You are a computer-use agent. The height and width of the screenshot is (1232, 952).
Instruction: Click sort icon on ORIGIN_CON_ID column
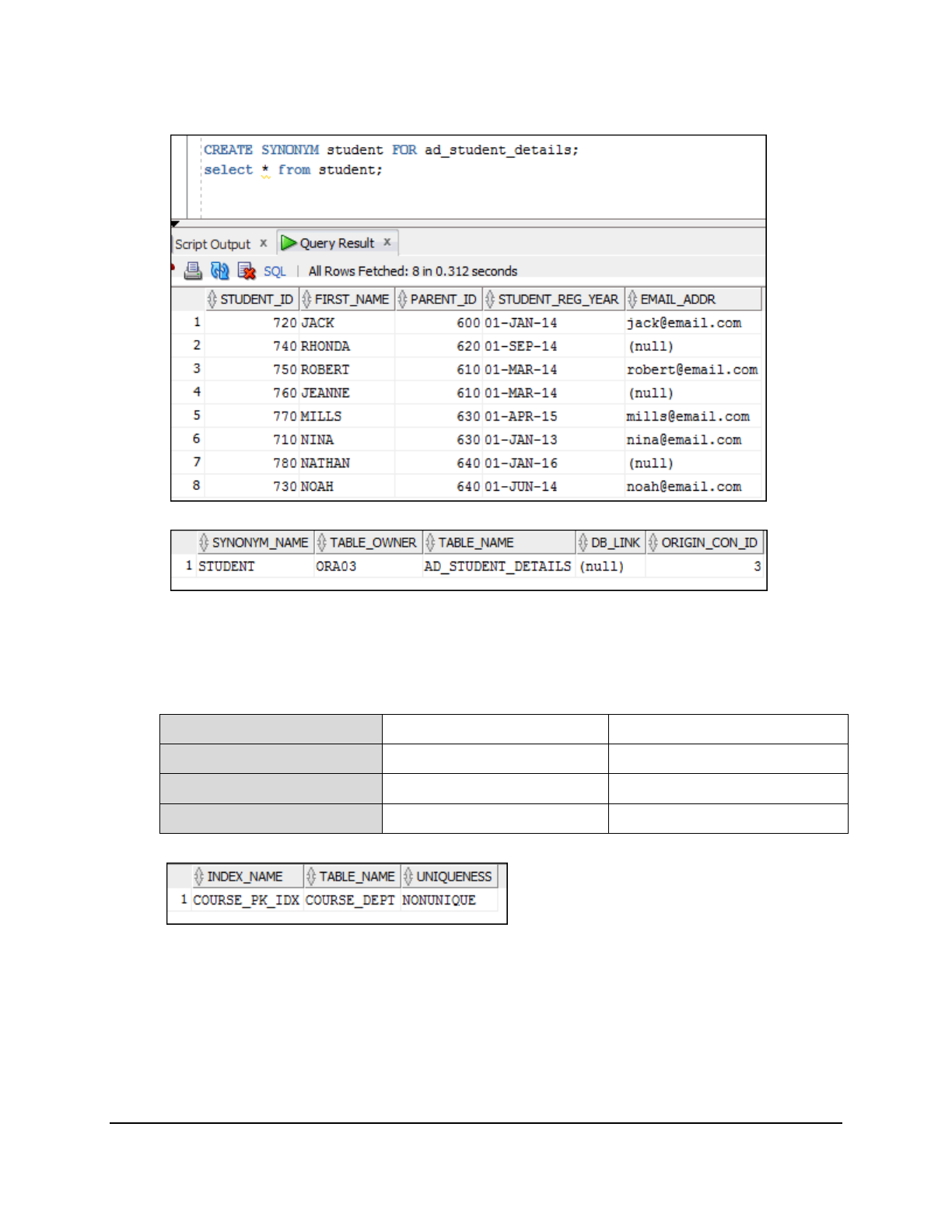(x=653, y=542)
